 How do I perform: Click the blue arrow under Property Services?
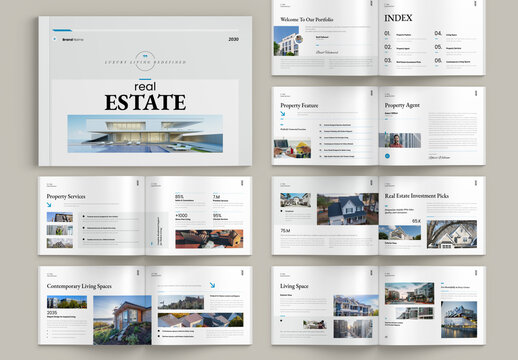tap(49, 205)
